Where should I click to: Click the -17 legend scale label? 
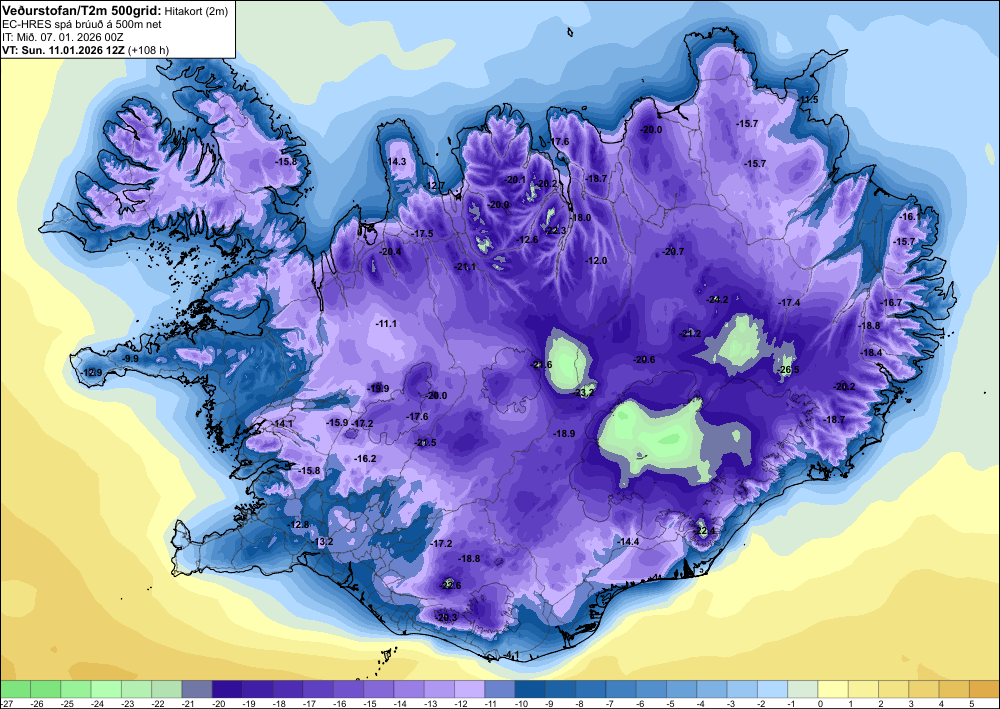tap(309, 703)
